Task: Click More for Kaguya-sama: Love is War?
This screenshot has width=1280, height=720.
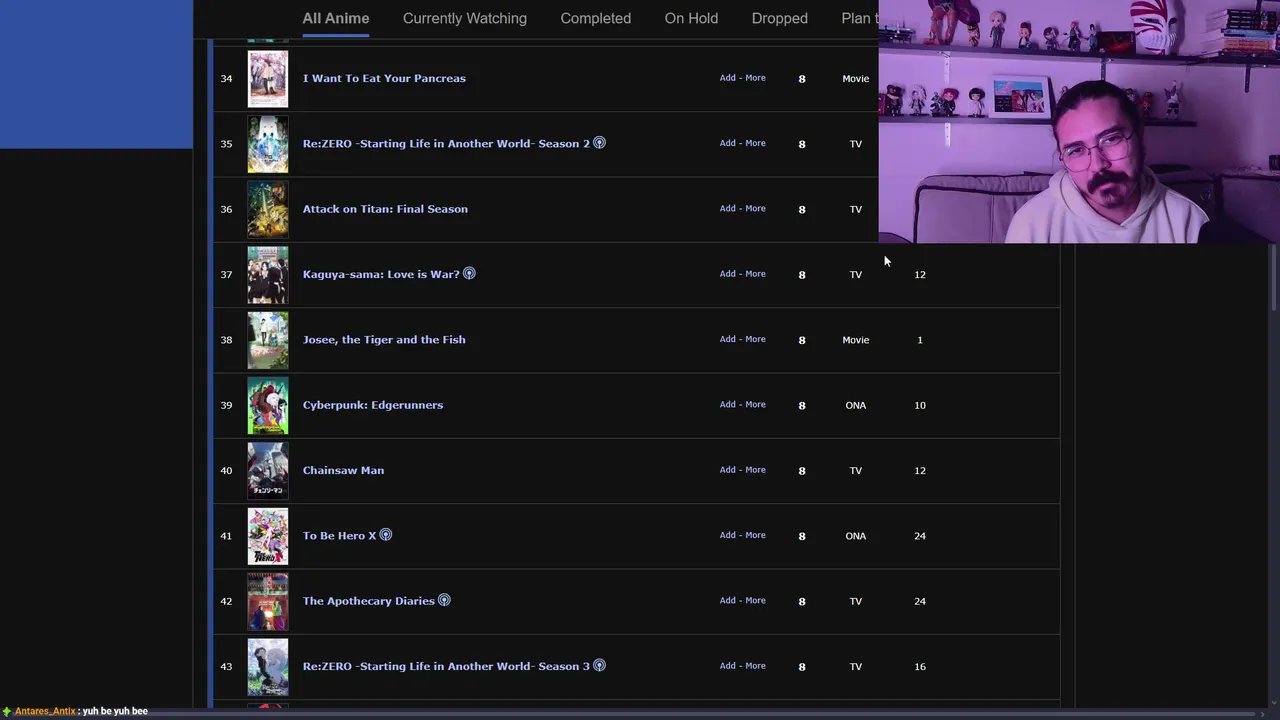Action: click(755, 274)
